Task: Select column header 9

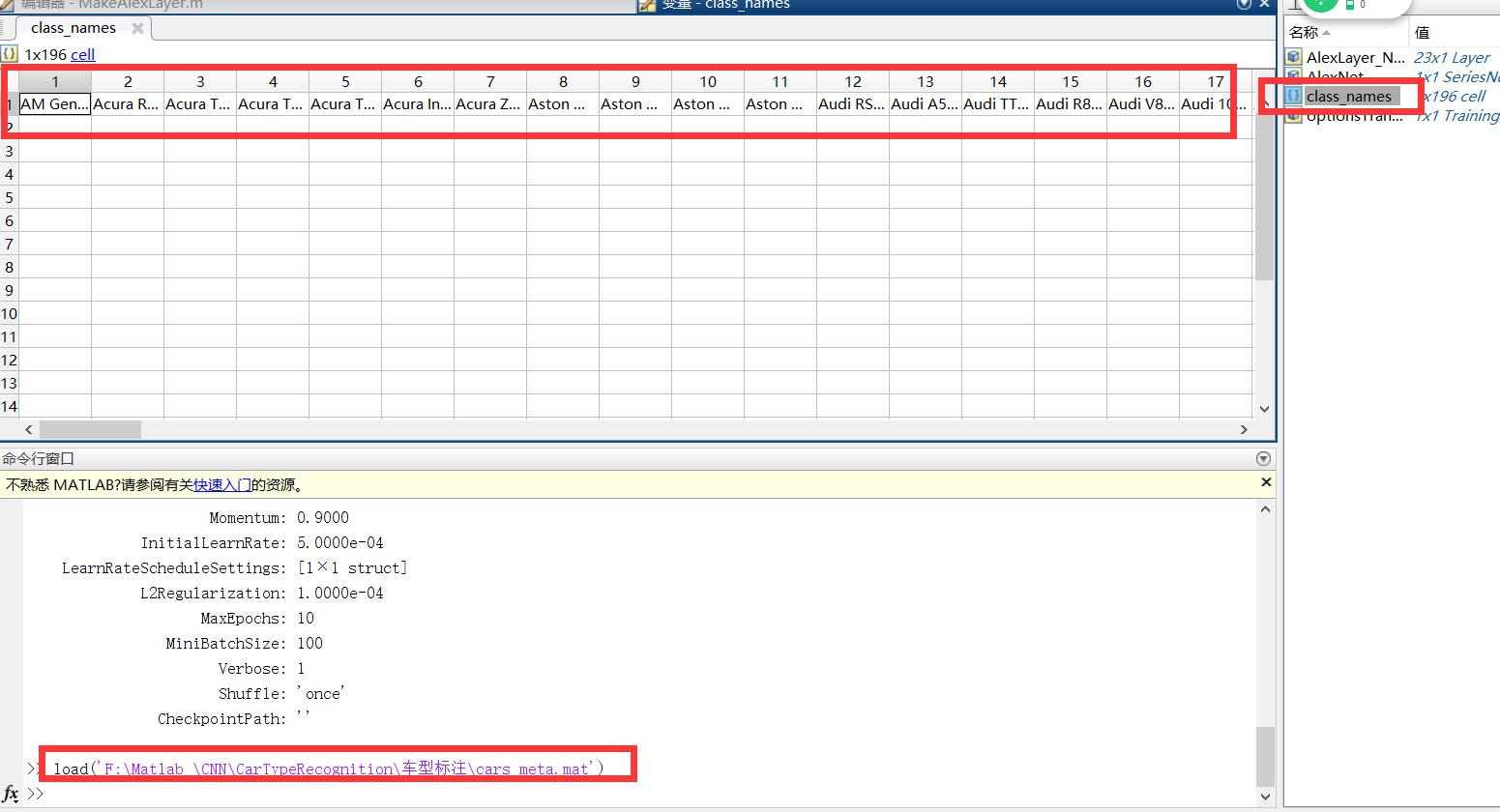Action: 635,82
